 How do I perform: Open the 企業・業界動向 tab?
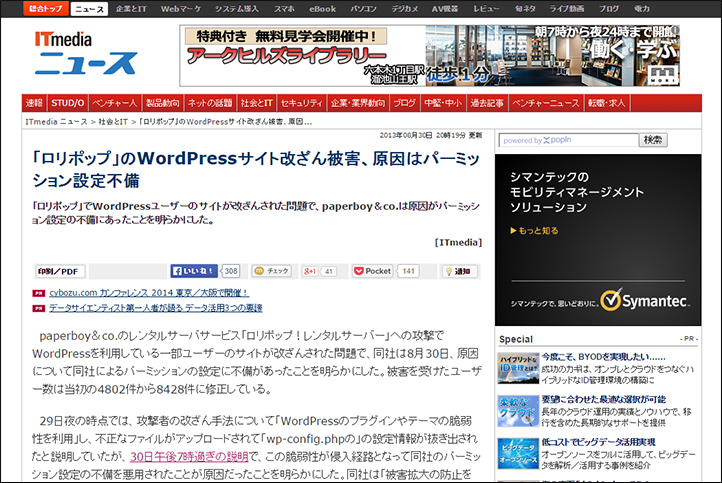coord(358,103)
